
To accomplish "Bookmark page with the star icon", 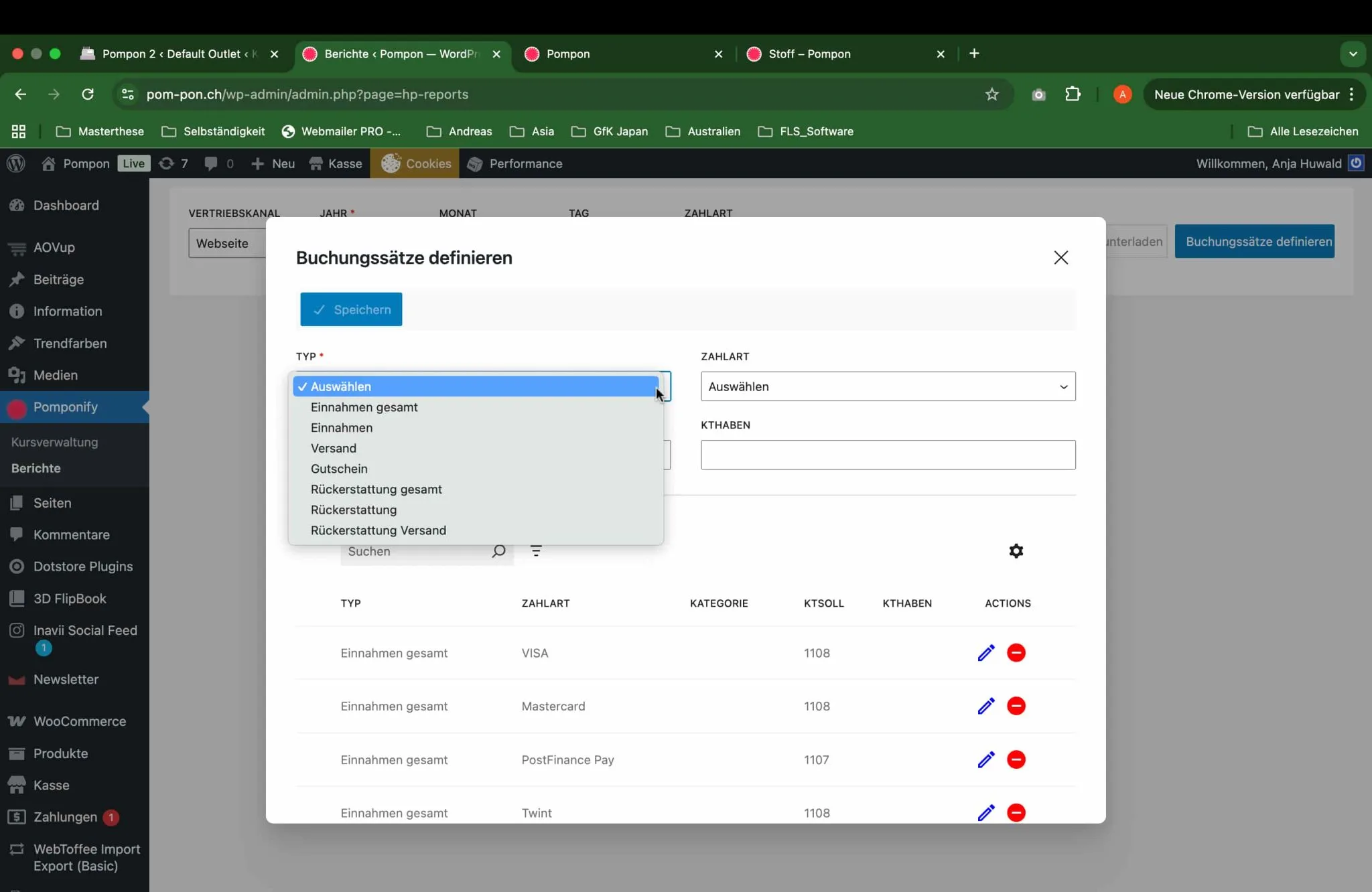I will [991, 94].
